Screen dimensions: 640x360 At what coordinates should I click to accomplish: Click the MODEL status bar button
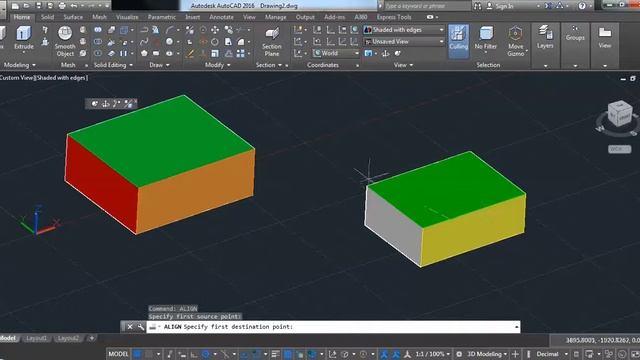118,354
